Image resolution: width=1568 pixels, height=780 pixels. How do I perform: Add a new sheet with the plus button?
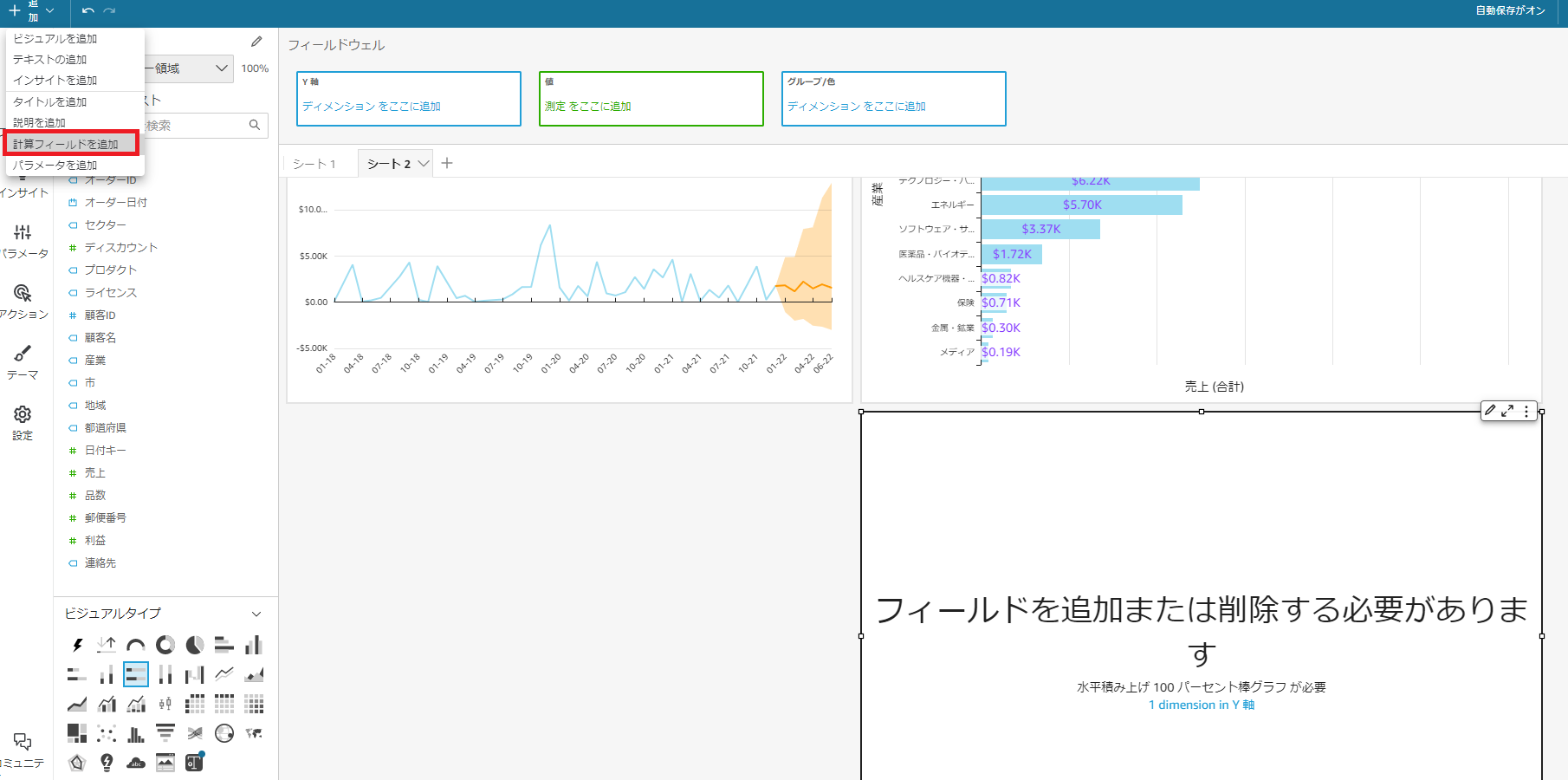[447, 163]
